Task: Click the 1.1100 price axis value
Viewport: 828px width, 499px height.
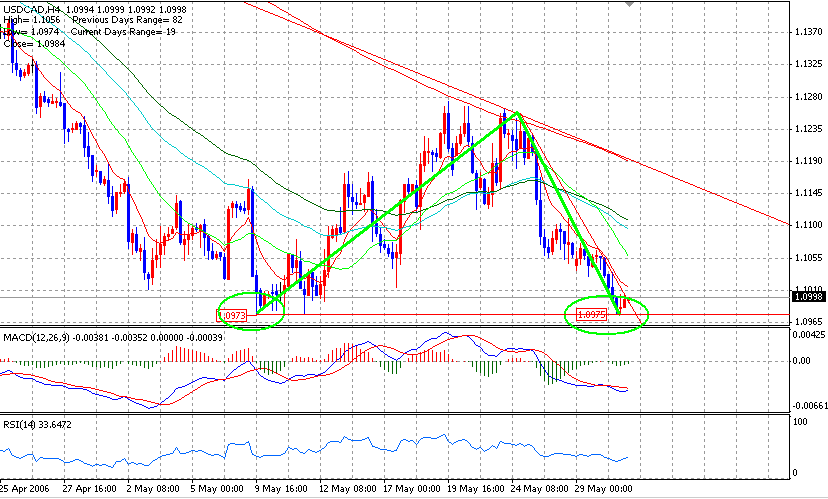Action: coord(808,225)
